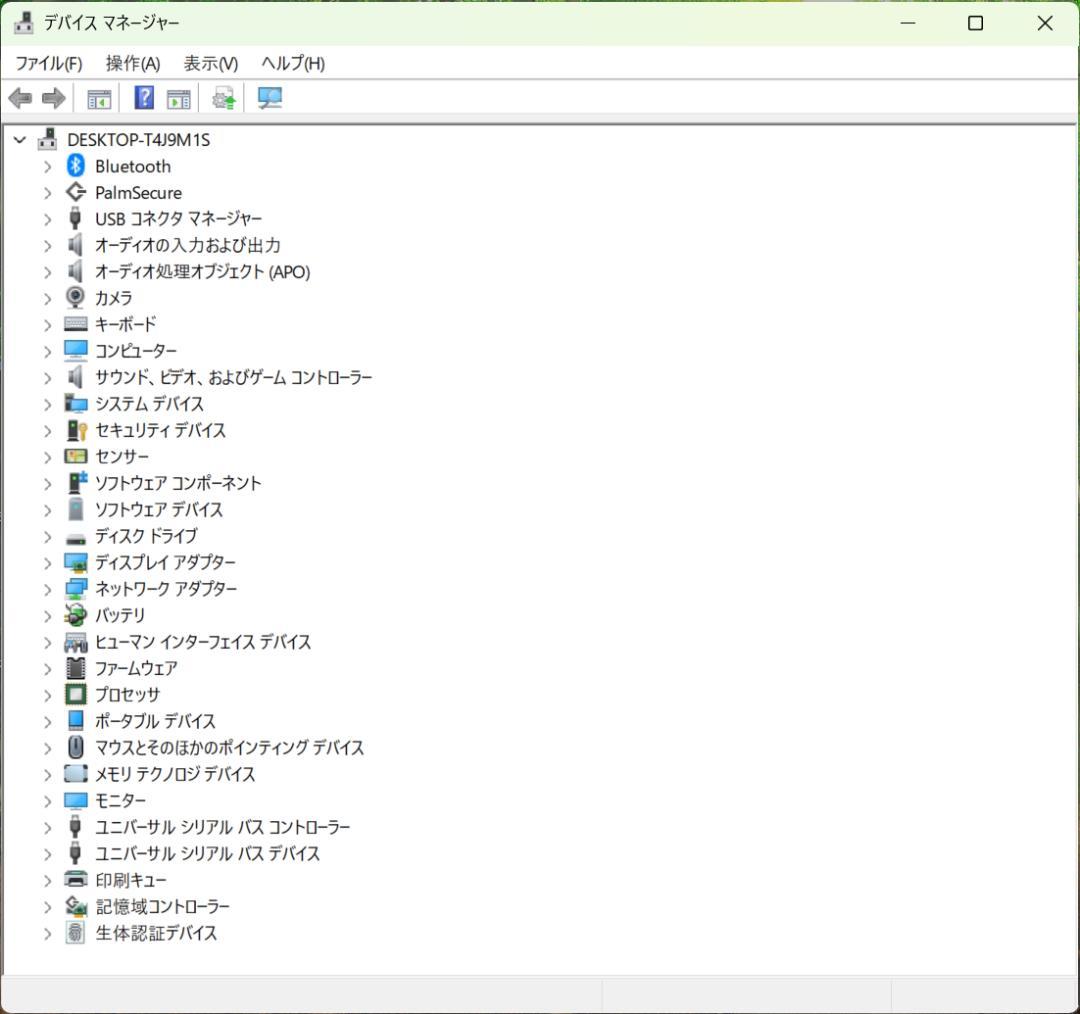The height and width of the screenshot is (1014, 1080).
Task: Click the show/hide console tree toolbar icon
Action: tap(99, 98)
